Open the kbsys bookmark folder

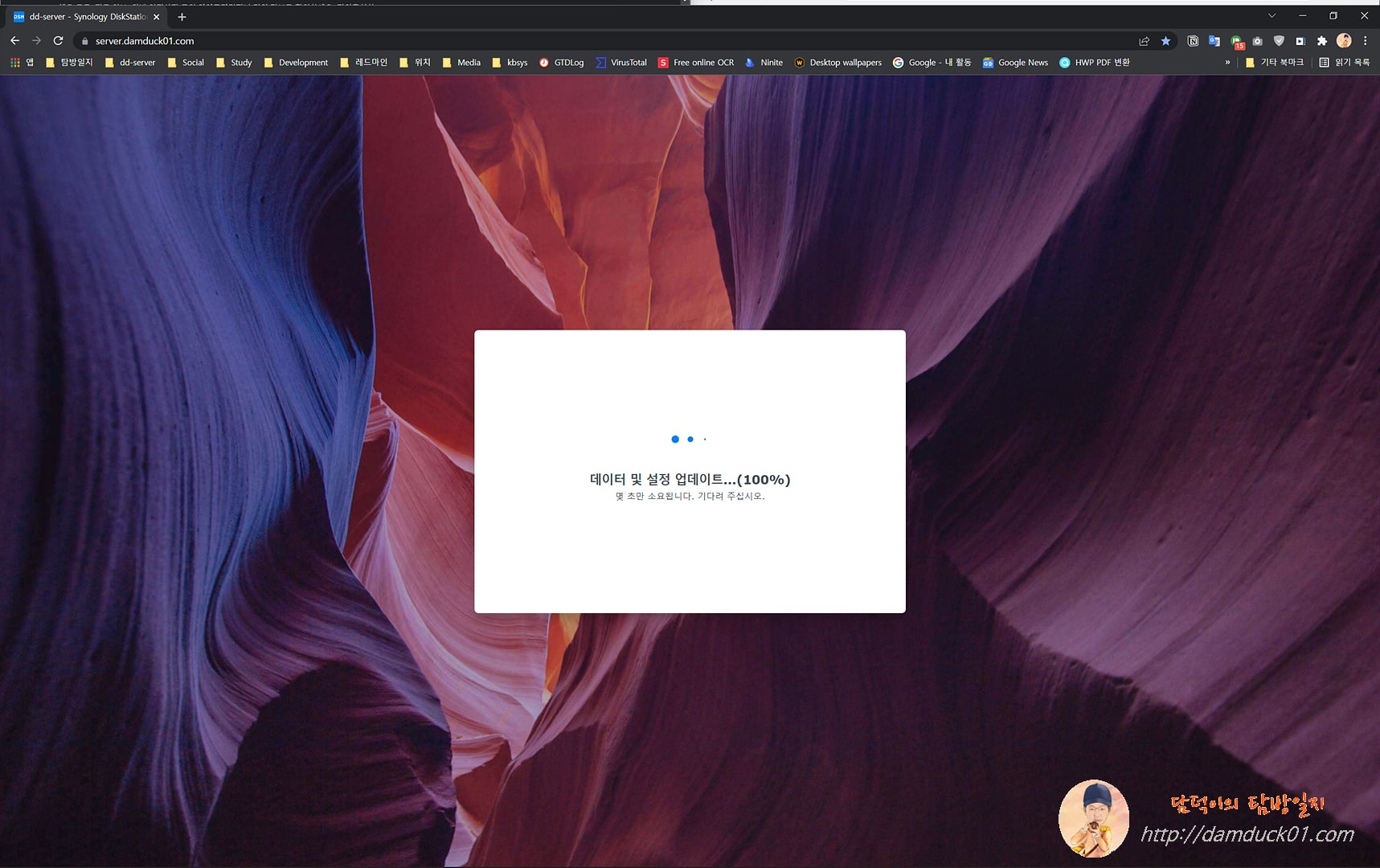click(x=510, y=62)
